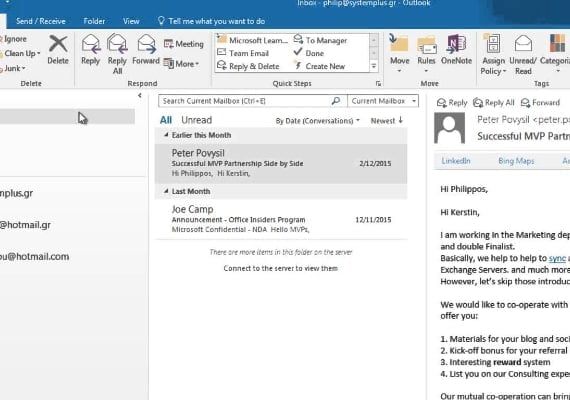Screen dimensions: 570x400
Task: Click the LinkedIn link in reading pane
Action: pos(456,161)
